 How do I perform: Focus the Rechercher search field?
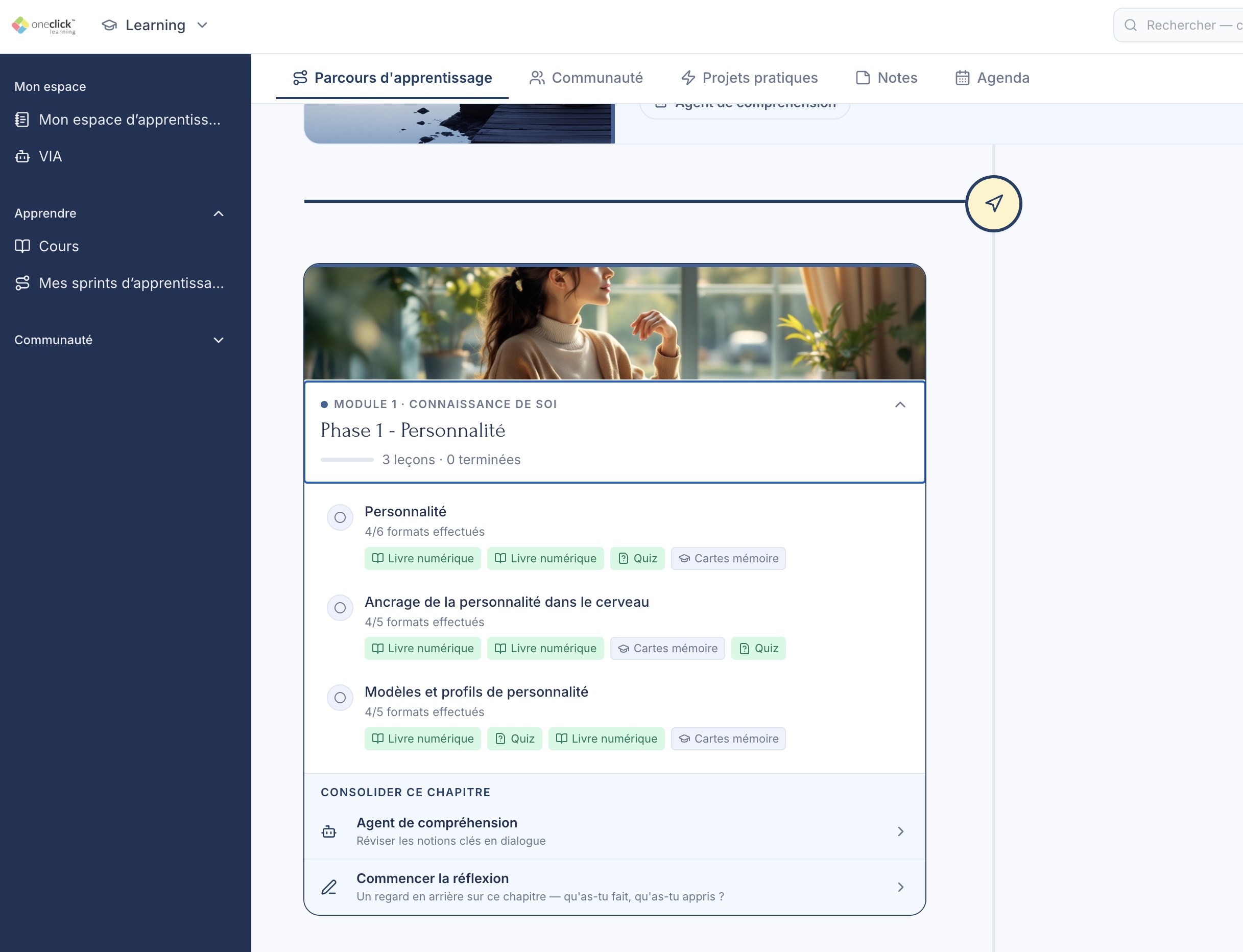(1179, 25)
